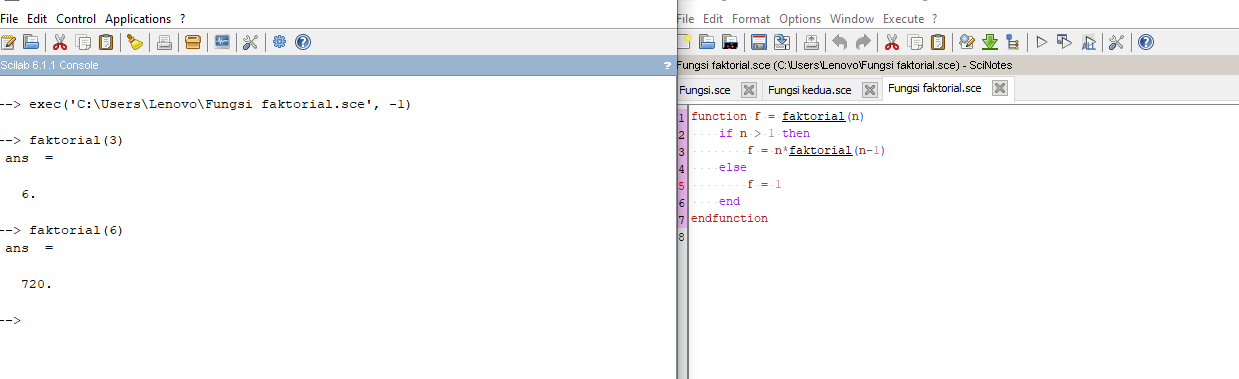This screenshot has height=379, width=1239.
Task: Click exec command line in console
Action: pos(220,104)
